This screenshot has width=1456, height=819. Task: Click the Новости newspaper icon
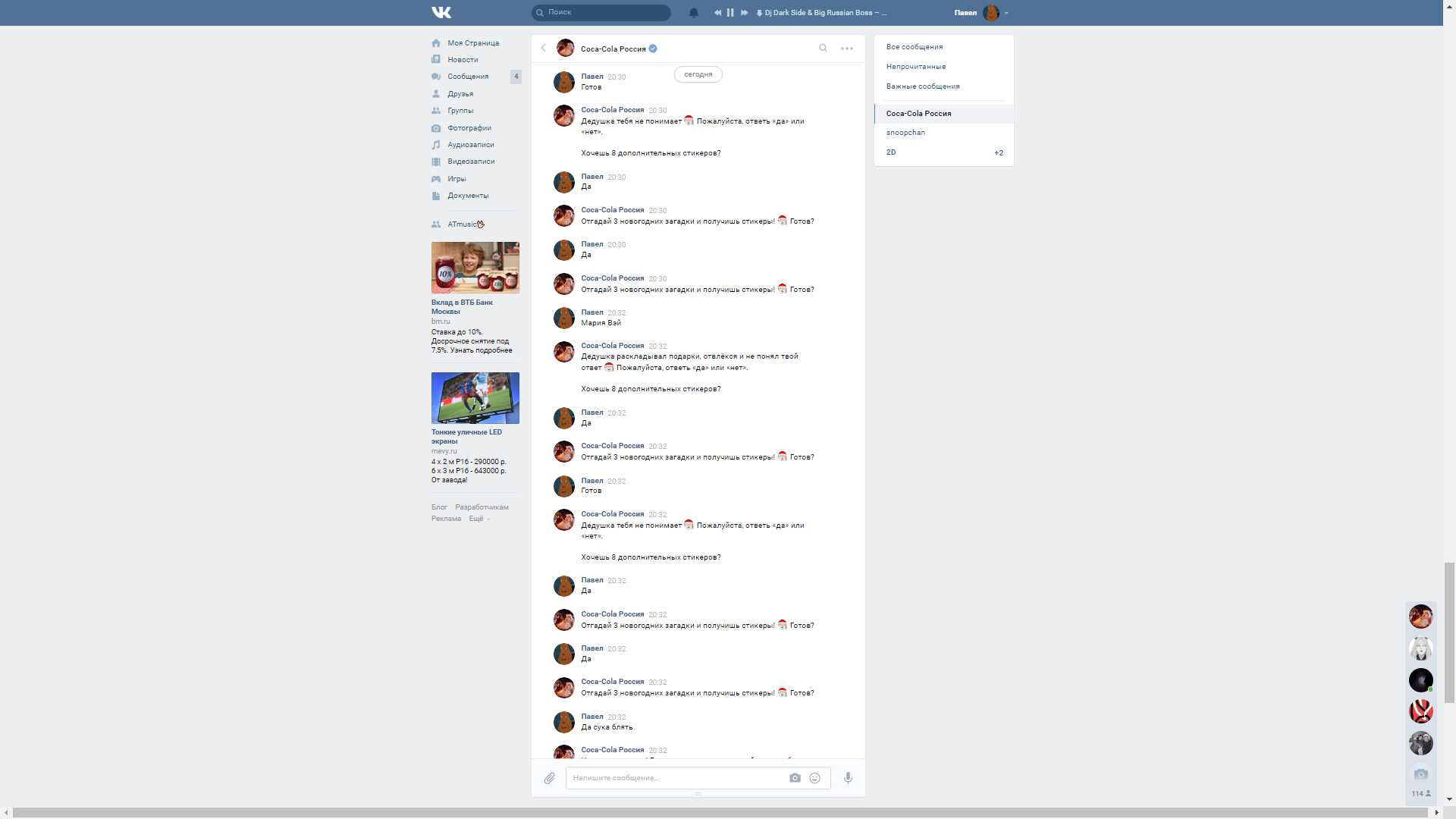click(436, 60)
